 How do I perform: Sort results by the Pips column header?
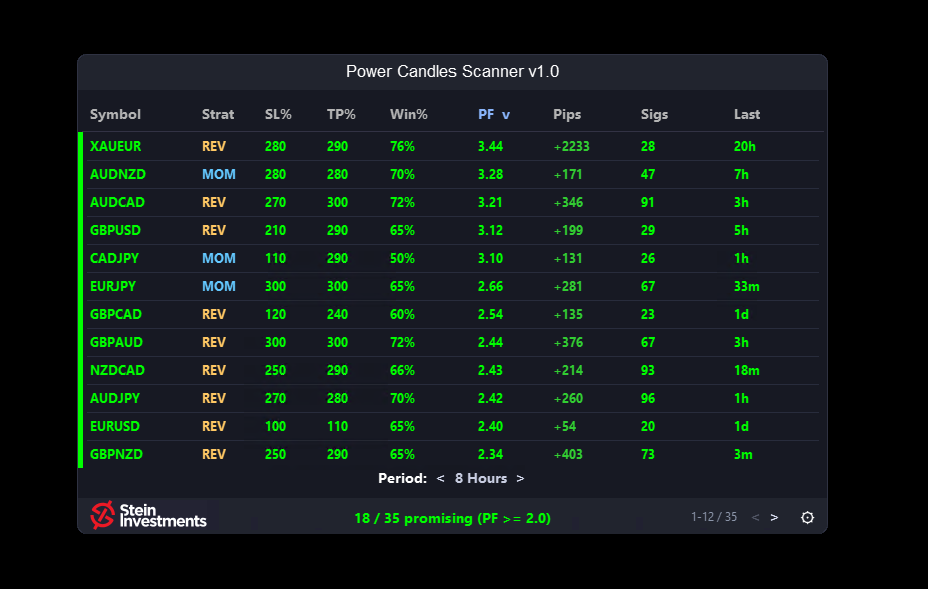tap(567, 114)
